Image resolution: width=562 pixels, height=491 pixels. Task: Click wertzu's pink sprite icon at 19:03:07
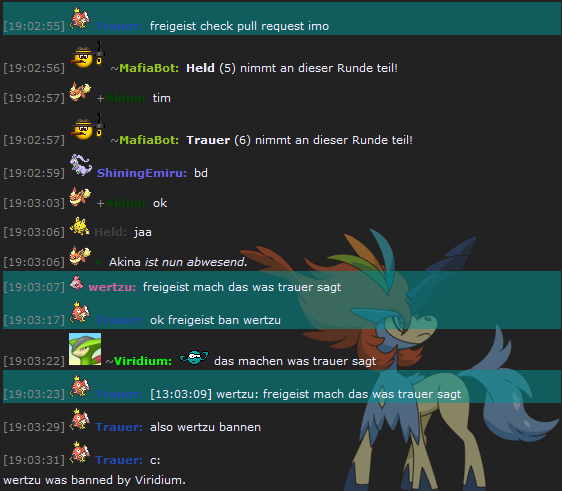tap(77, 283)
